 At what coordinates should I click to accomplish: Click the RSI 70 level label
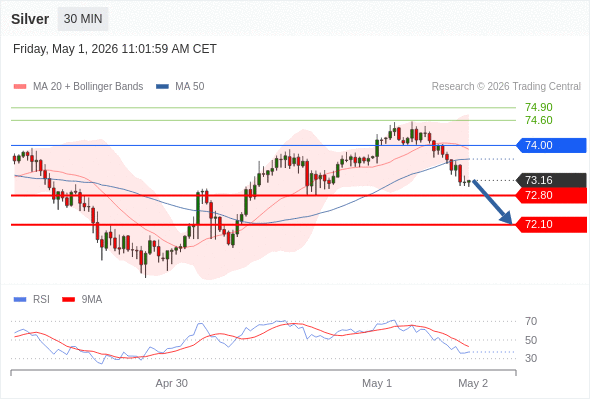[x=531, y=321]
